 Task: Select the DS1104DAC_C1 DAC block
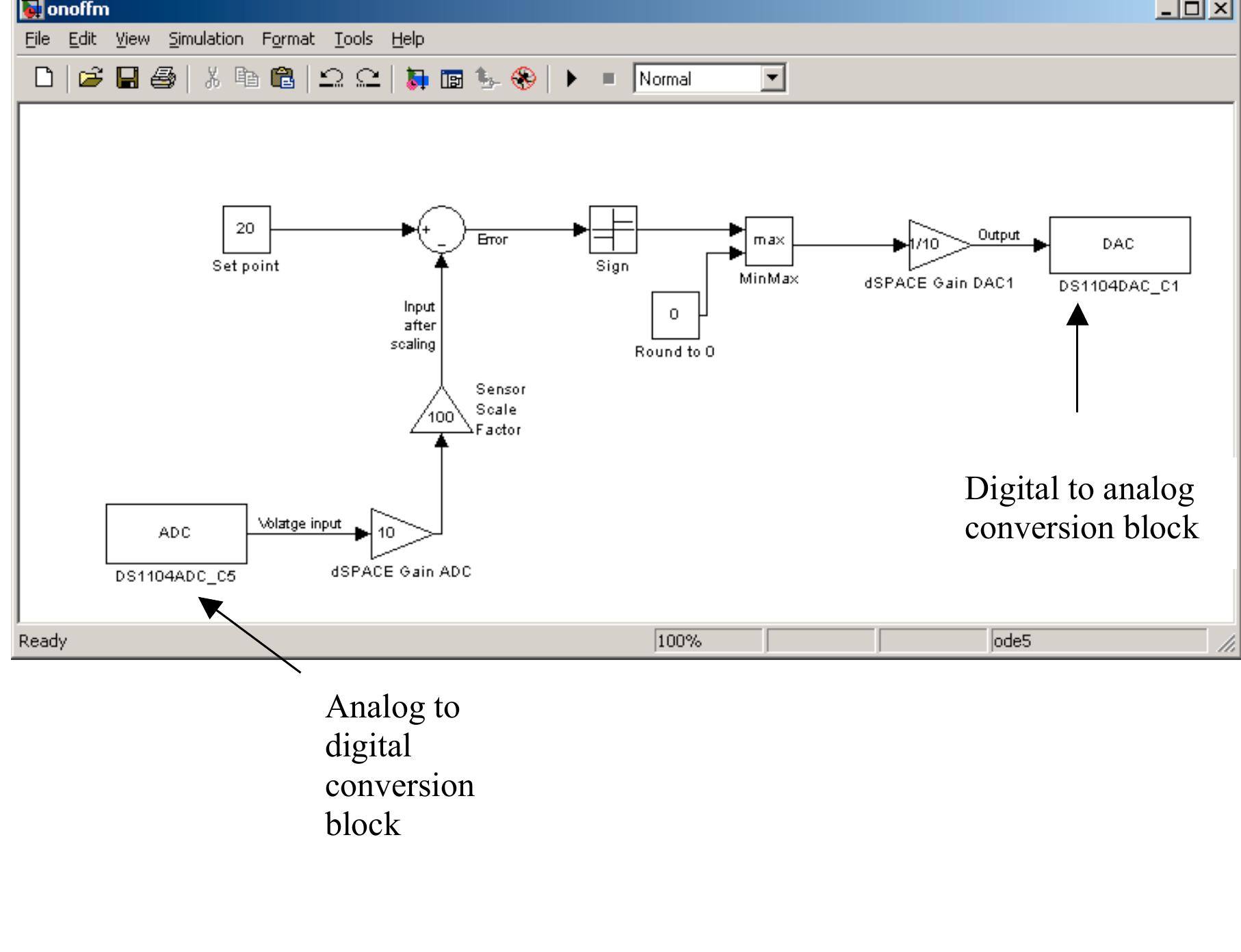coord(1120,243)
